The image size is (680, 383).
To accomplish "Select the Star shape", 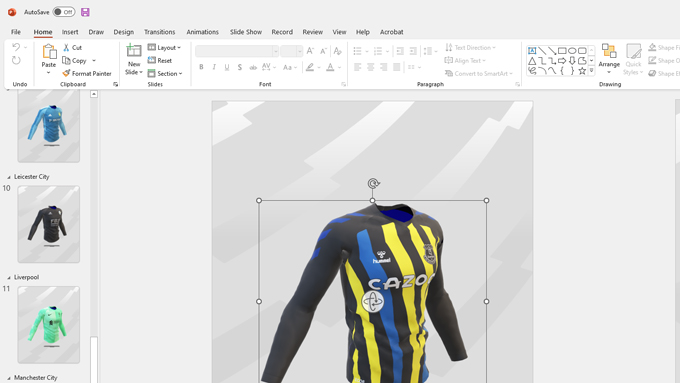I will click(582, 71).
